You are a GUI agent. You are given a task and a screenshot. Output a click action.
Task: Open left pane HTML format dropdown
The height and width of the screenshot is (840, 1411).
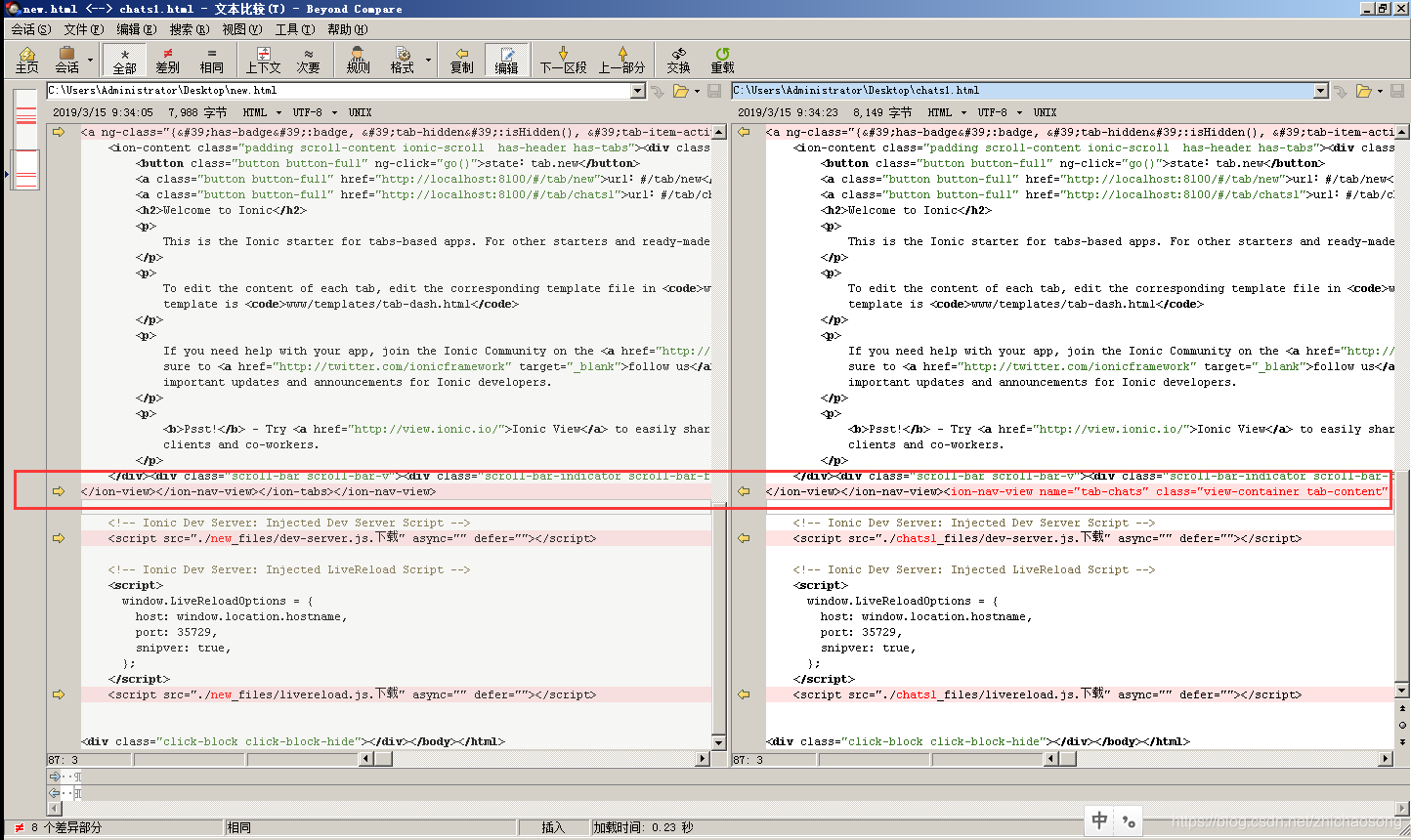coord(262,112)
